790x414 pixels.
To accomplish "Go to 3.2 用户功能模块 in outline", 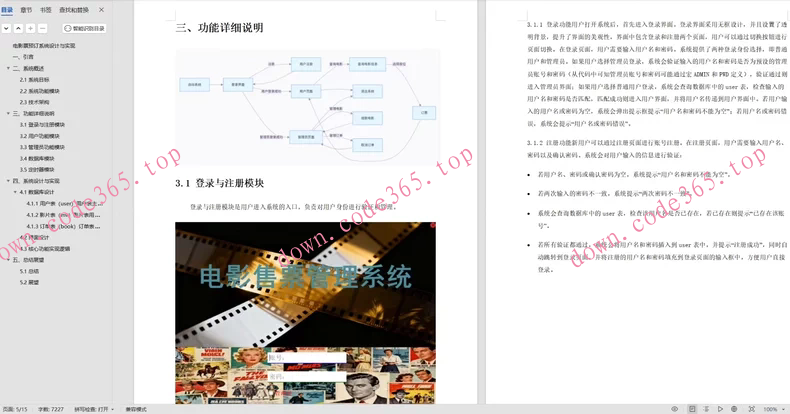I will tap(40, 136).
